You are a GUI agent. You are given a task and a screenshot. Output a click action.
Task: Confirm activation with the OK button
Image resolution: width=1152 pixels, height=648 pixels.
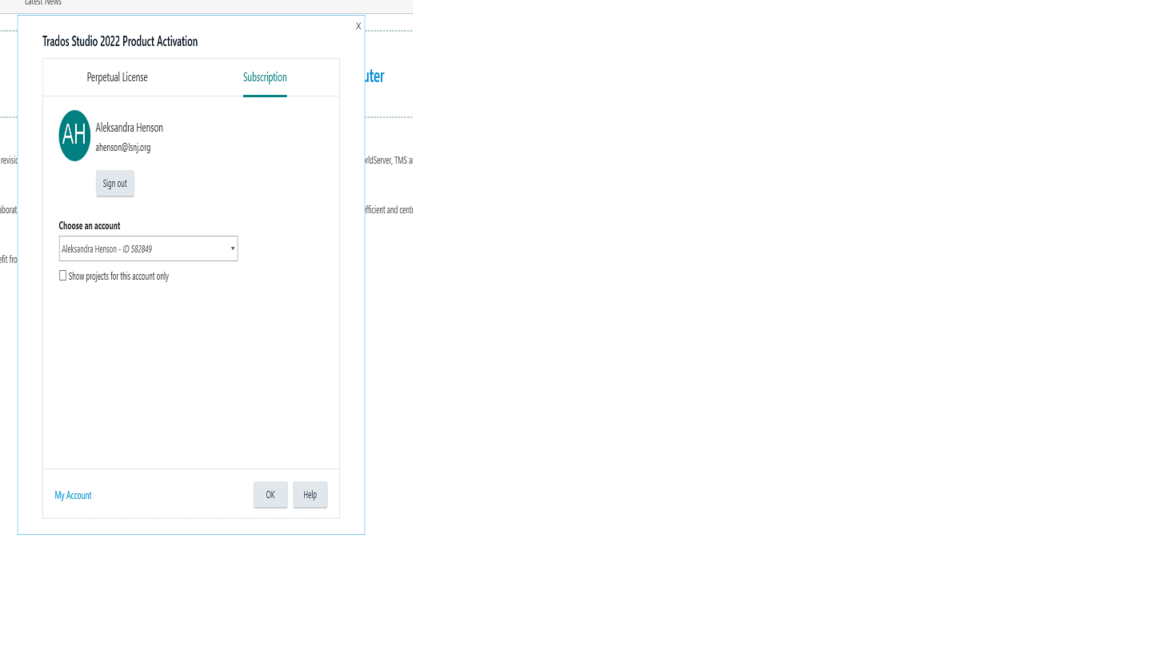[269, 494]
